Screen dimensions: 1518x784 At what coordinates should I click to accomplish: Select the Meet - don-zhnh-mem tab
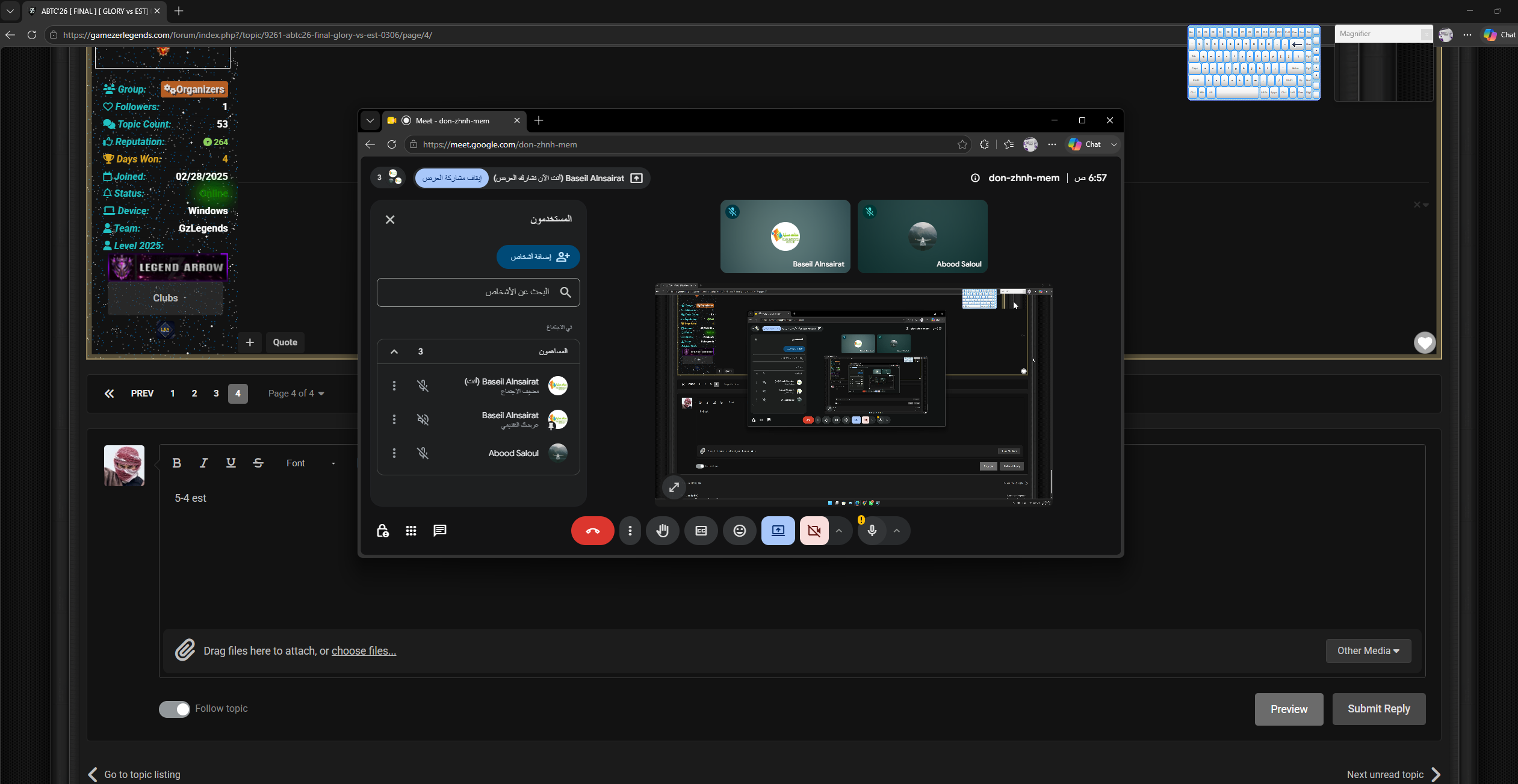454,120
